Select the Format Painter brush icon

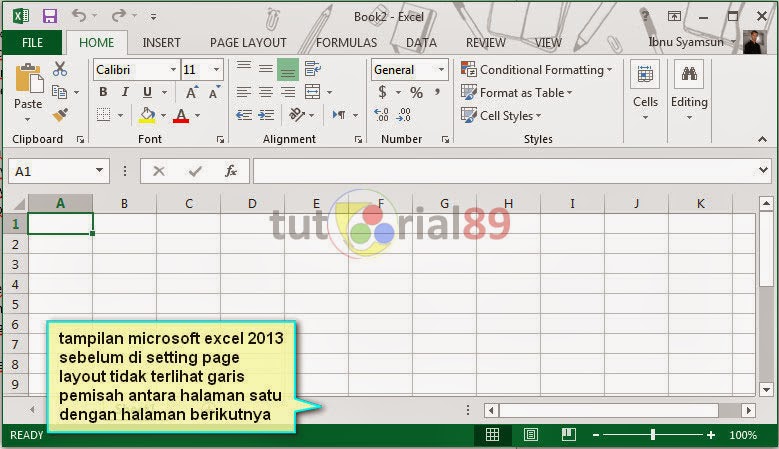[60, 115]
